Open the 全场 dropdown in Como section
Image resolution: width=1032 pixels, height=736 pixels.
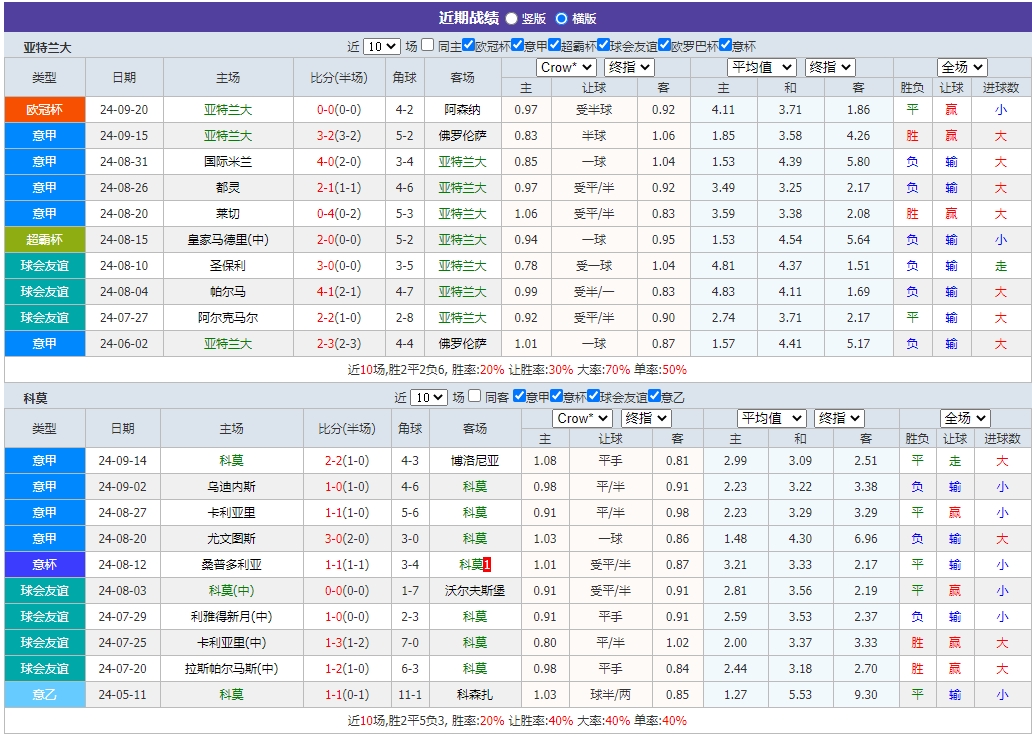point(964,417)
